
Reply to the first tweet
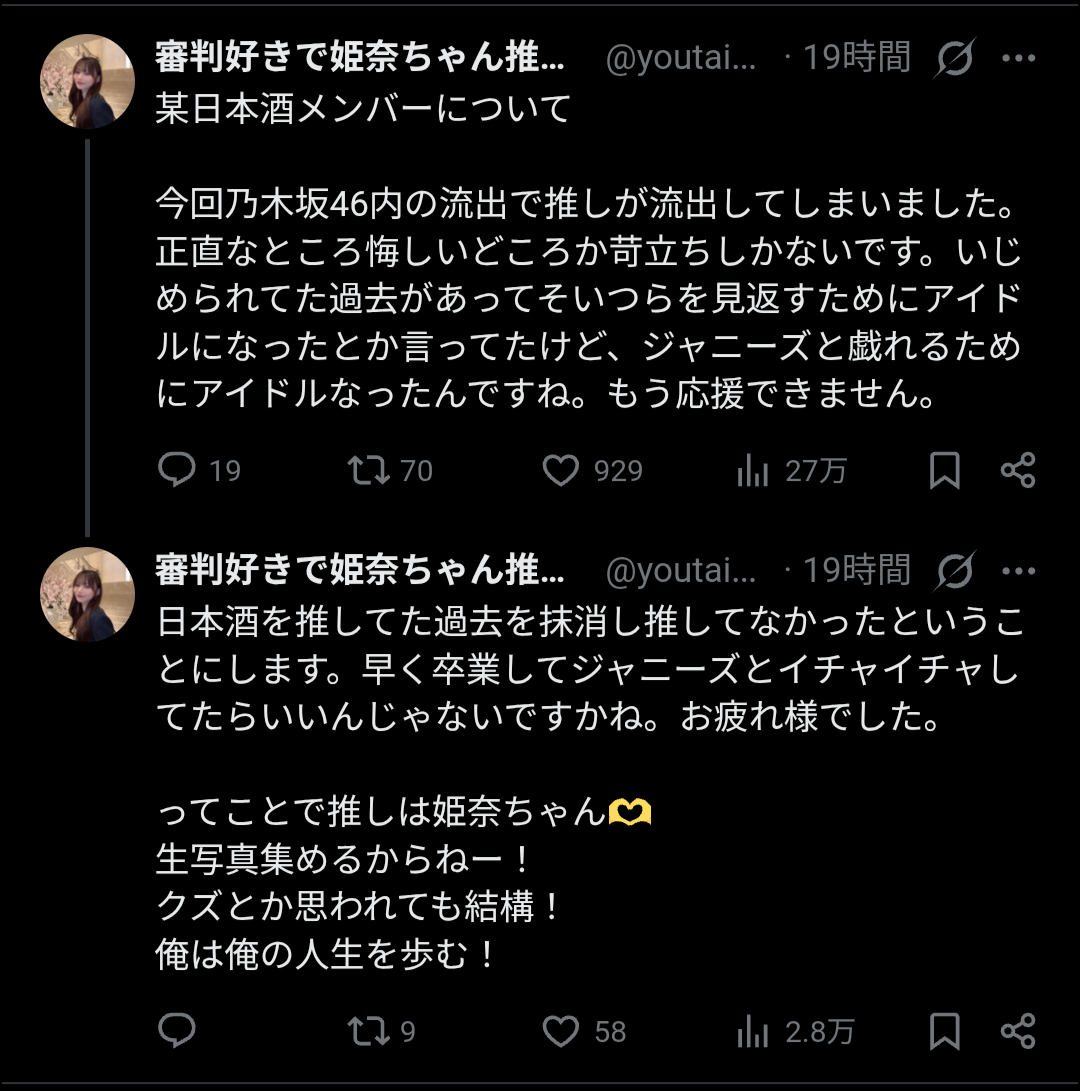tap(178, 470)
